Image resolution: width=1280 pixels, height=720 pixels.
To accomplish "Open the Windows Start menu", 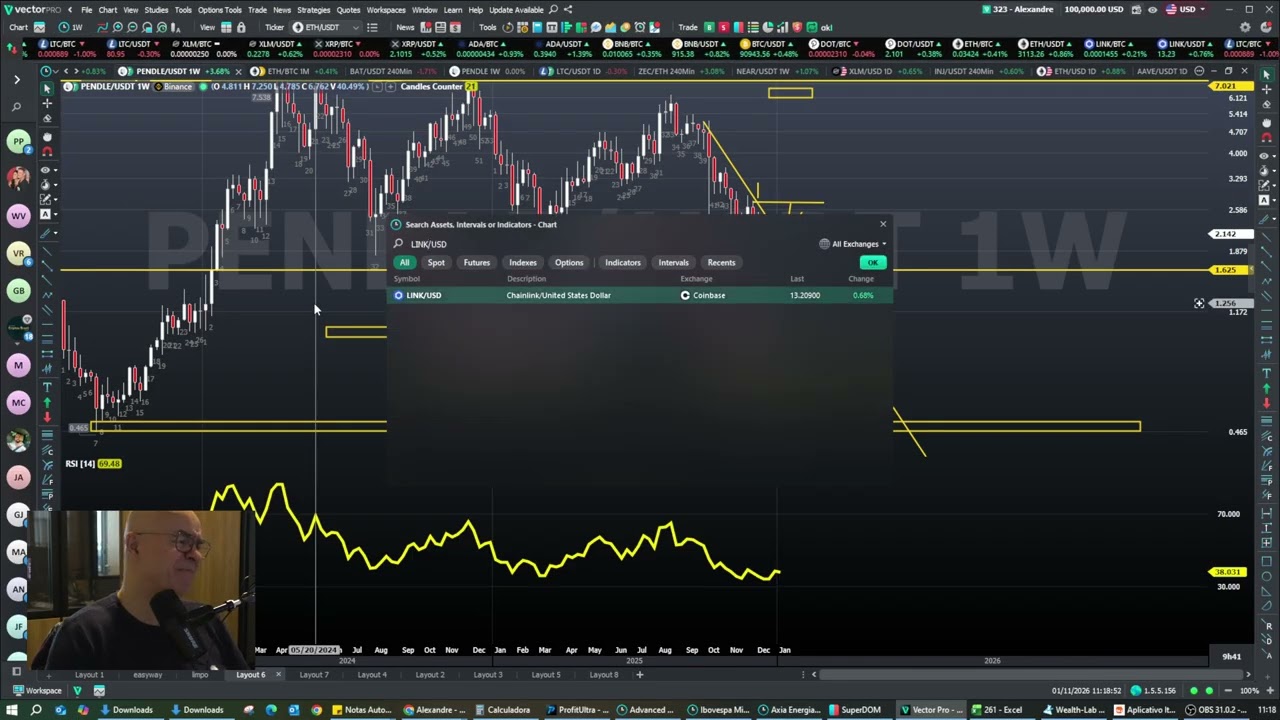I will pos(12,710).
